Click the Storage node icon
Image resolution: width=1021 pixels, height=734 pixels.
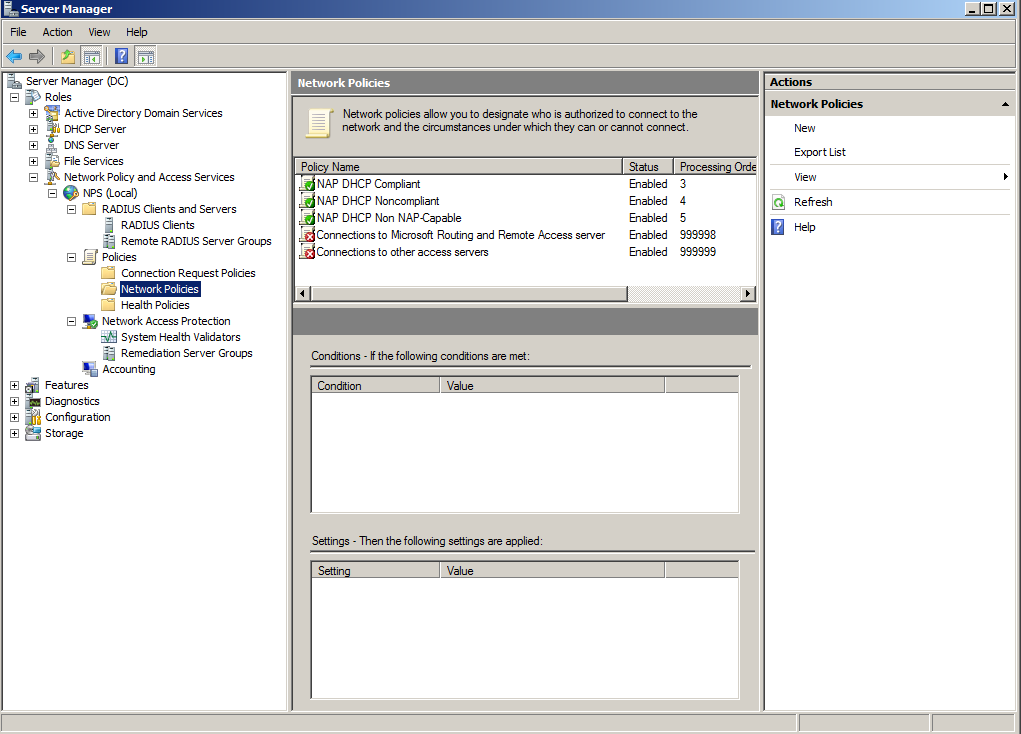(33, 433)
